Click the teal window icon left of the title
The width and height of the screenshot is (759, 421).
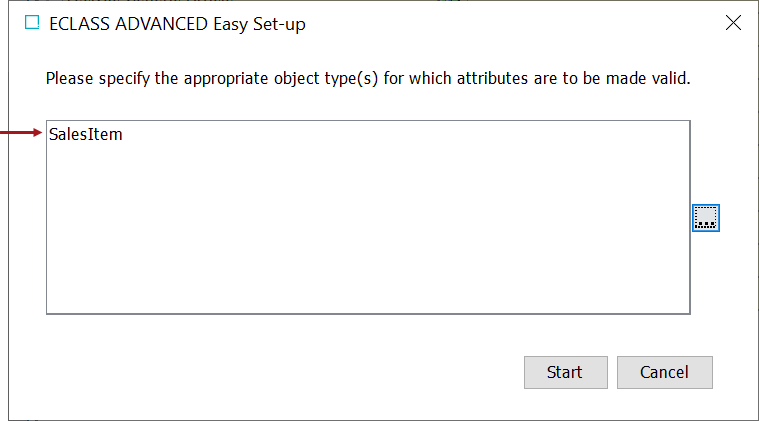click(x=32, y=22)
